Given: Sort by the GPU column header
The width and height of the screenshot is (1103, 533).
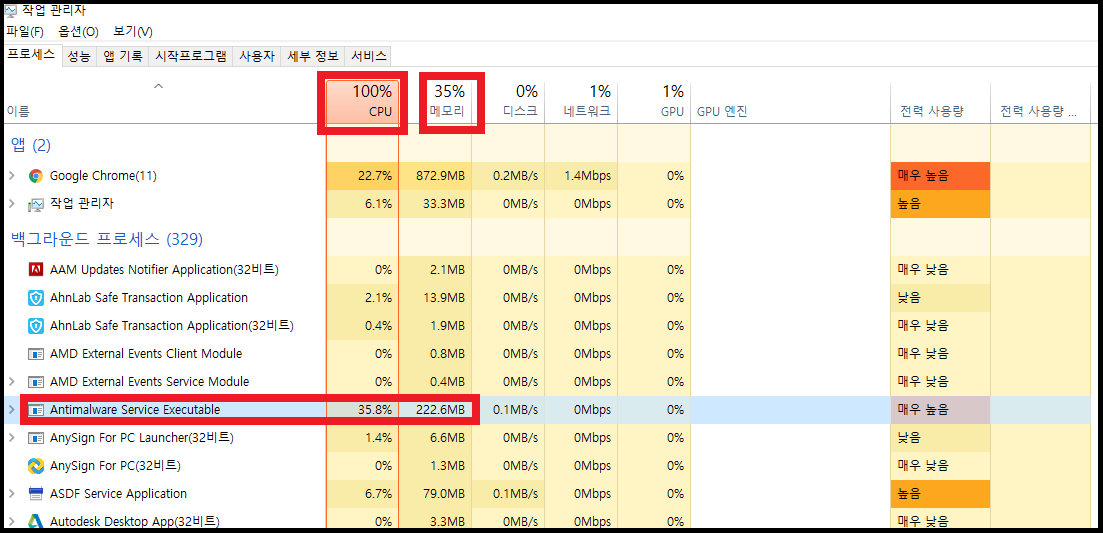Looking at the screenshot, I should 655,101.
